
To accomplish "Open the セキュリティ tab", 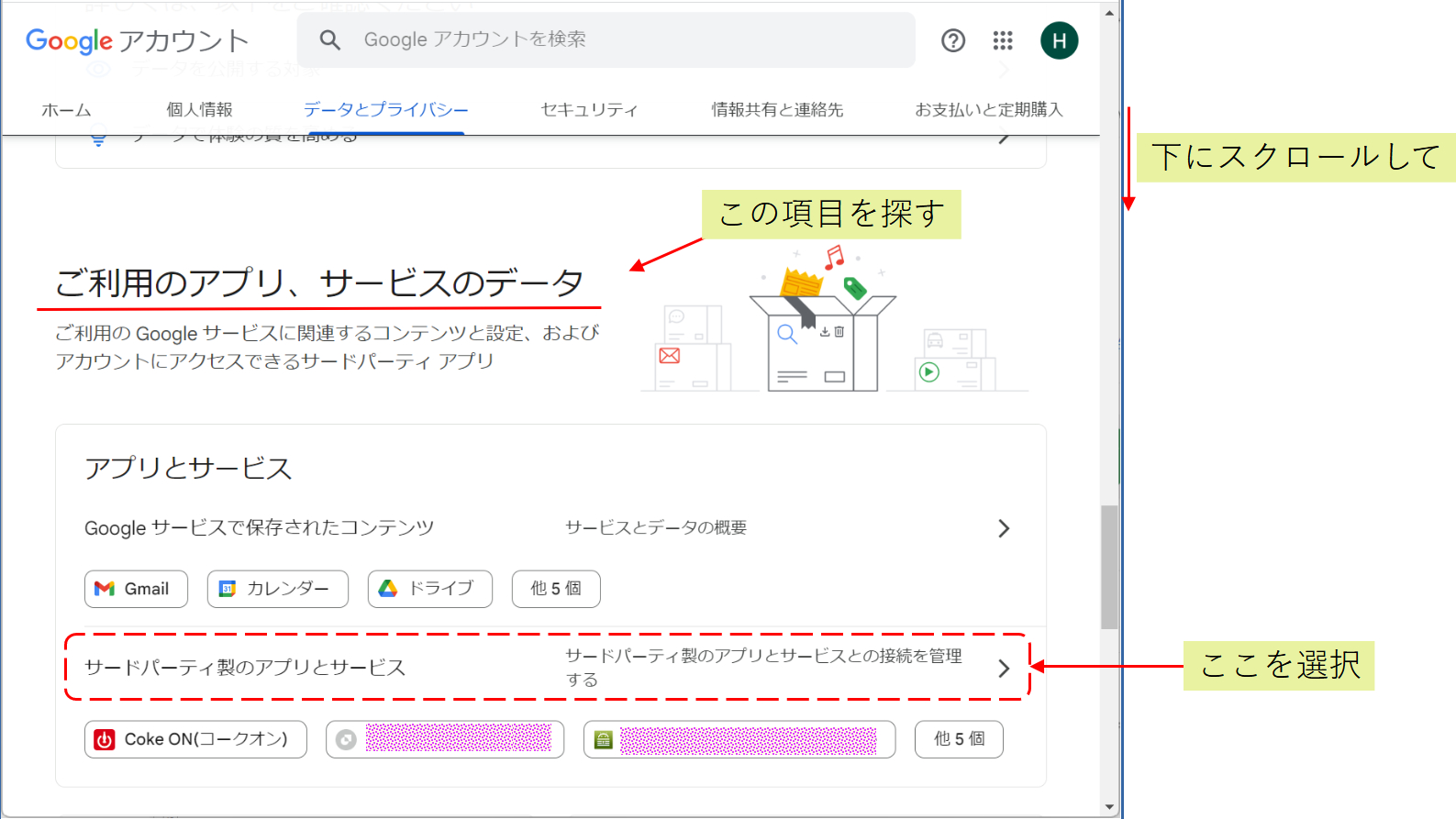I will pos(589,110).
